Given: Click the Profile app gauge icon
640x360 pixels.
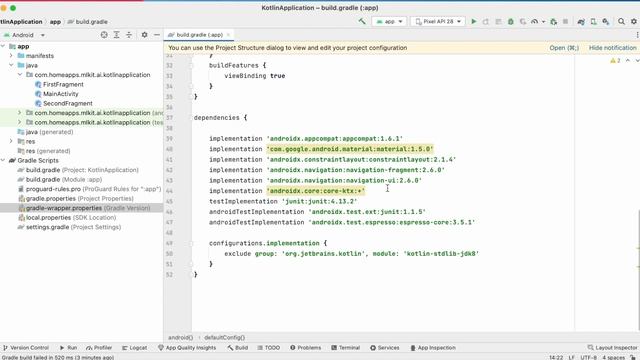Looking at the screenshot, I should pos(534,22).
